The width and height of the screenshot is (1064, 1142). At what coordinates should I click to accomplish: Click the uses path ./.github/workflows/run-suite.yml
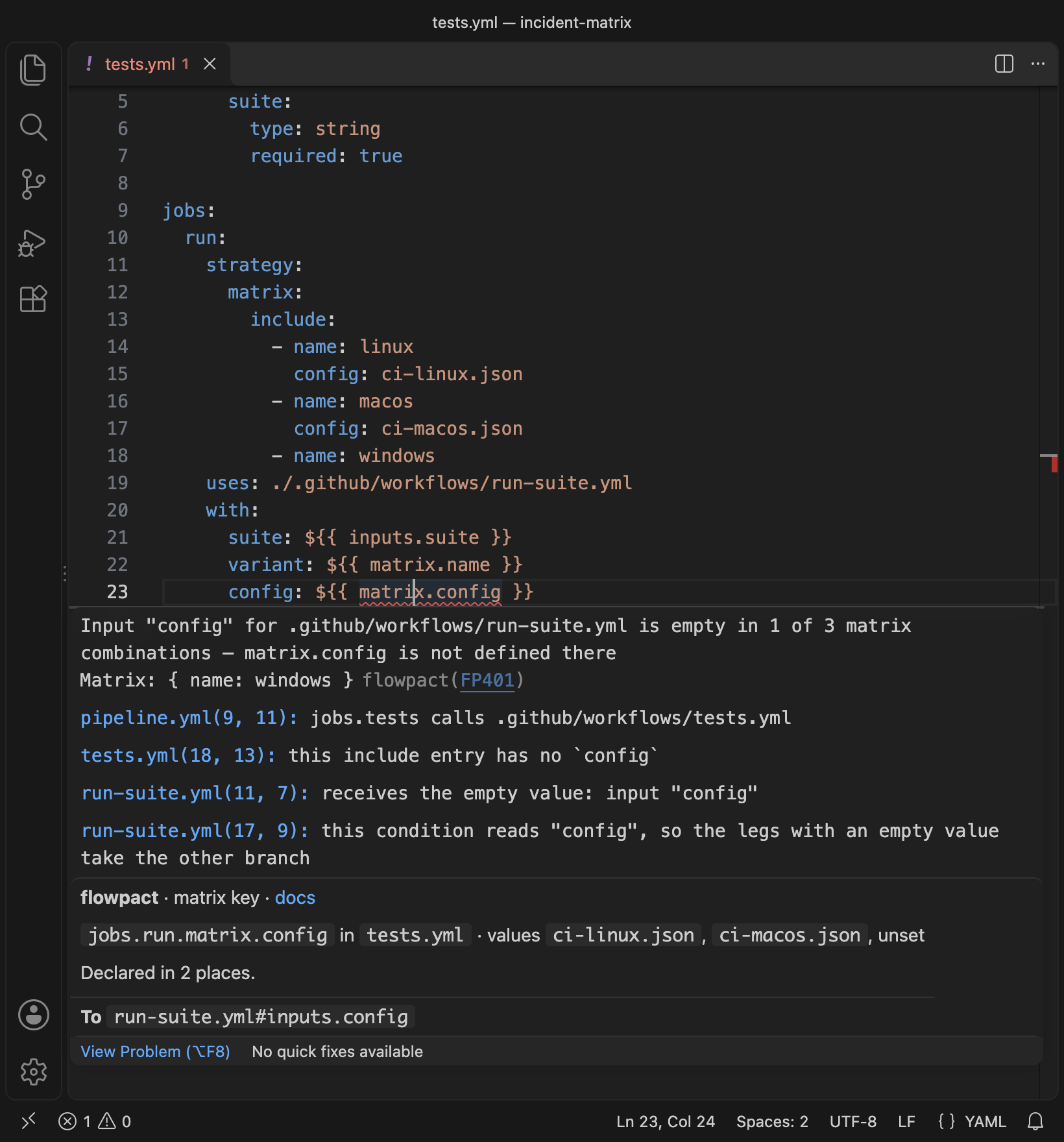click(452, 483)
